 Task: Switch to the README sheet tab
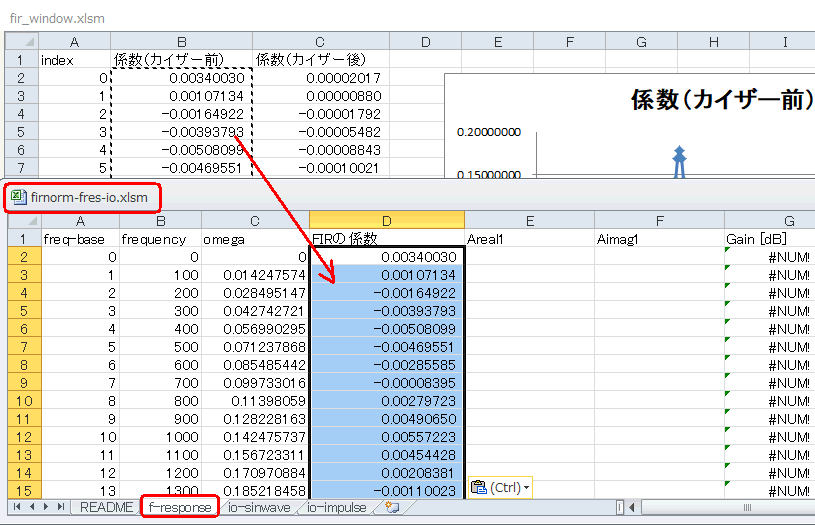pos(107,507)
